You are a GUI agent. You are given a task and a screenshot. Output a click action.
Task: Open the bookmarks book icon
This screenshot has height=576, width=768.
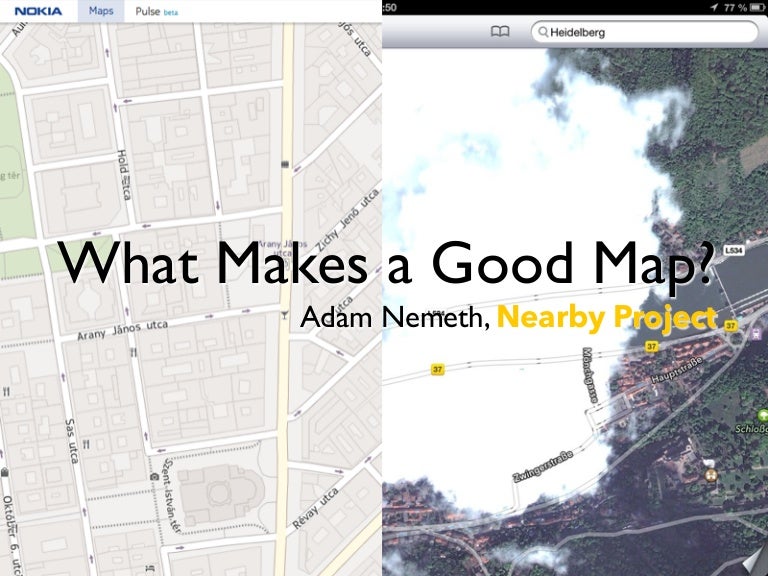pos(501,32)
